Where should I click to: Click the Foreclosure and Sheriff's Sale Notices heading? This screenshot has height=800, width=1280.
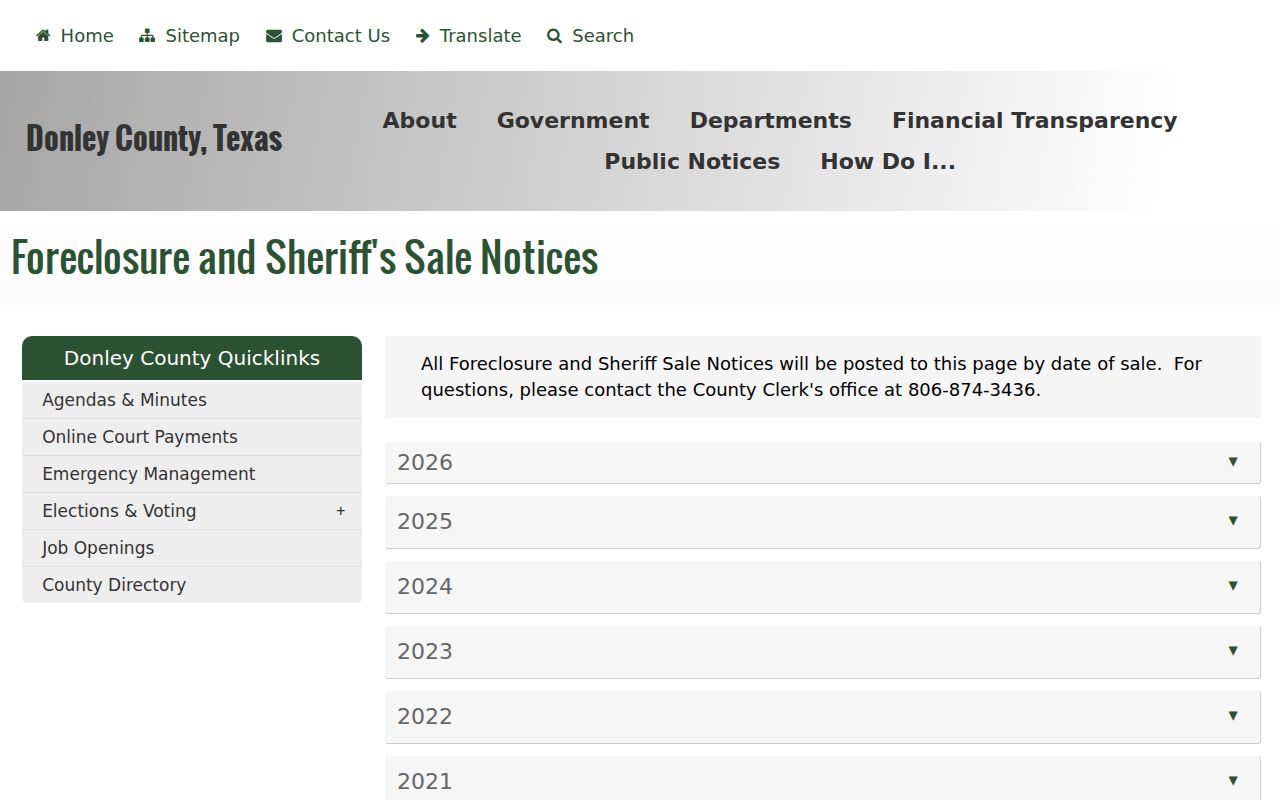click(x=305, y=257)
